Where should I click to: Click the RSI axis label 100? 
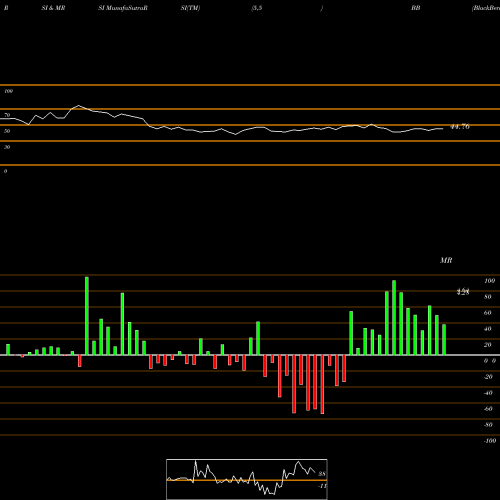click(x=8, y=91)
